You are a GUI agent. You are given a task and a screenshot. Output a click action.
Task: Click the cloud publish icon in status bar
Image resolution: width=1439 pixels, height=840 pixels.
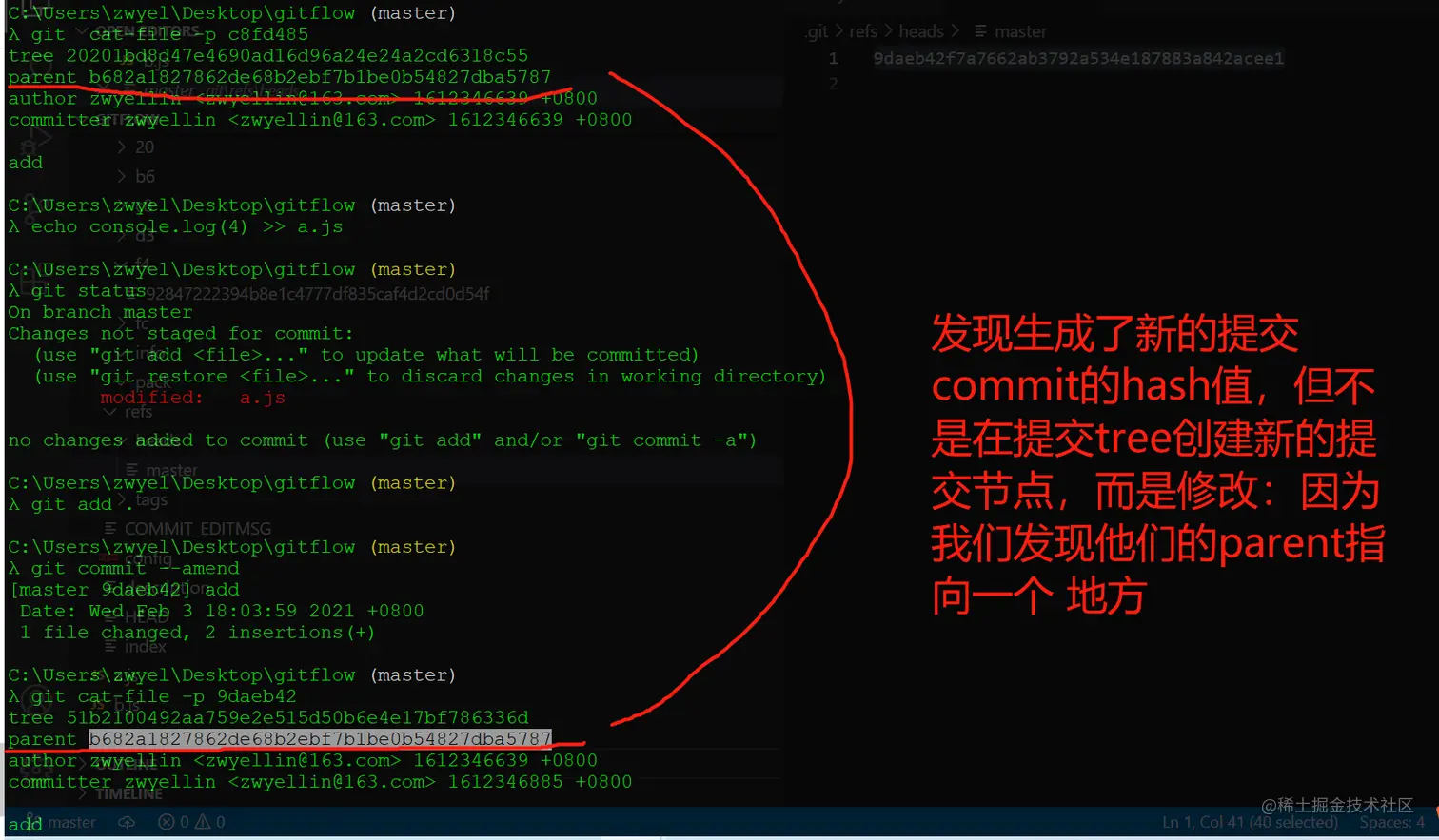(127, 822)
